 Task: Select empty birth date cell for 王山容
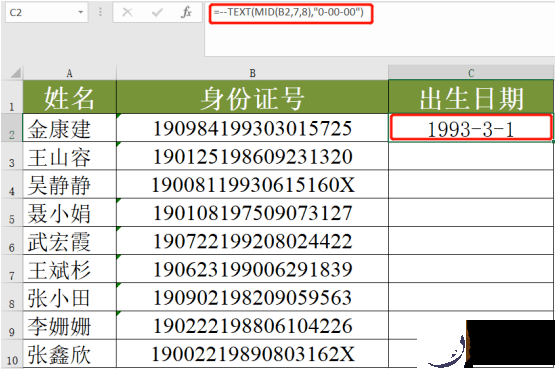coord(471,156)
